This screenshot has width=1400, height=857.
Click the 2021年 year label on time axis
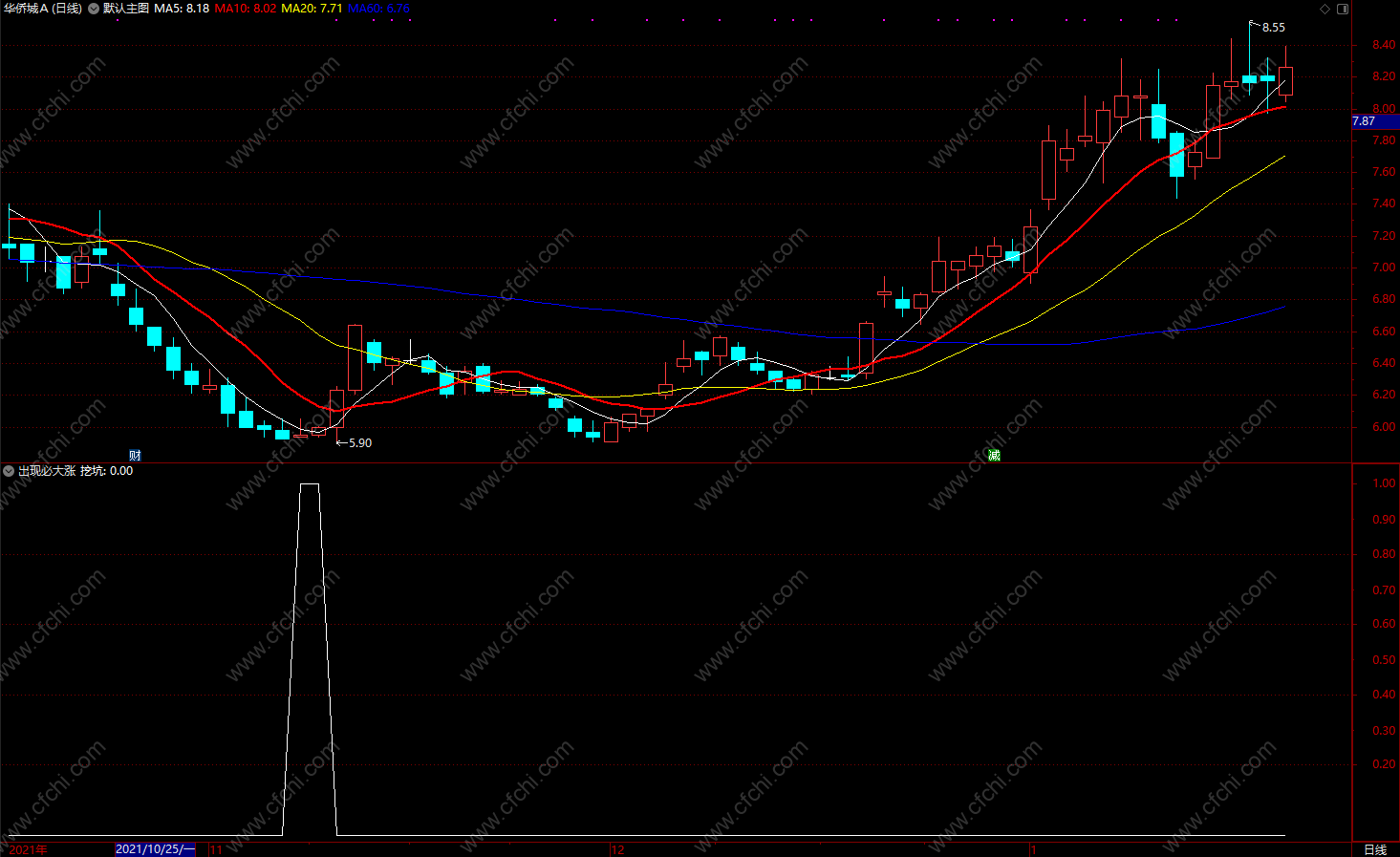click(28, 849)
